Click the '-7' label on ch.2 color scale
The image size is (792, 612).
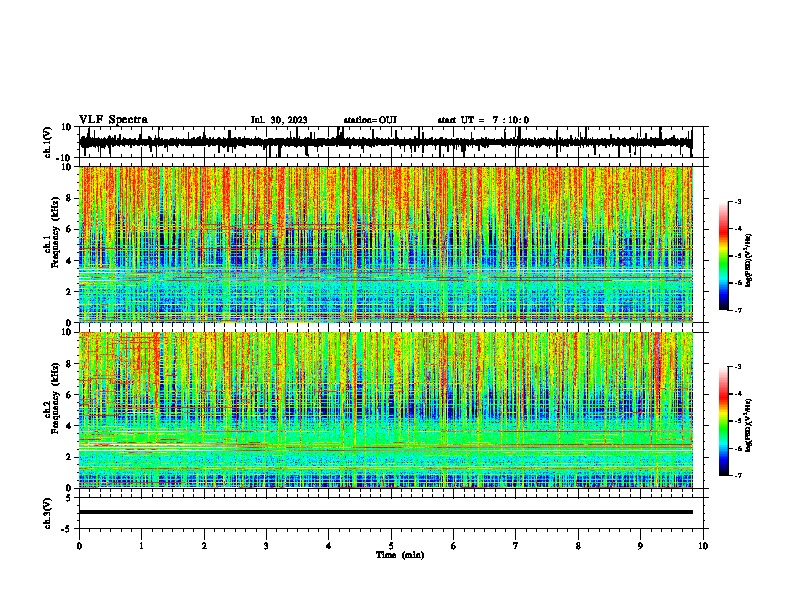coord(738,475)
